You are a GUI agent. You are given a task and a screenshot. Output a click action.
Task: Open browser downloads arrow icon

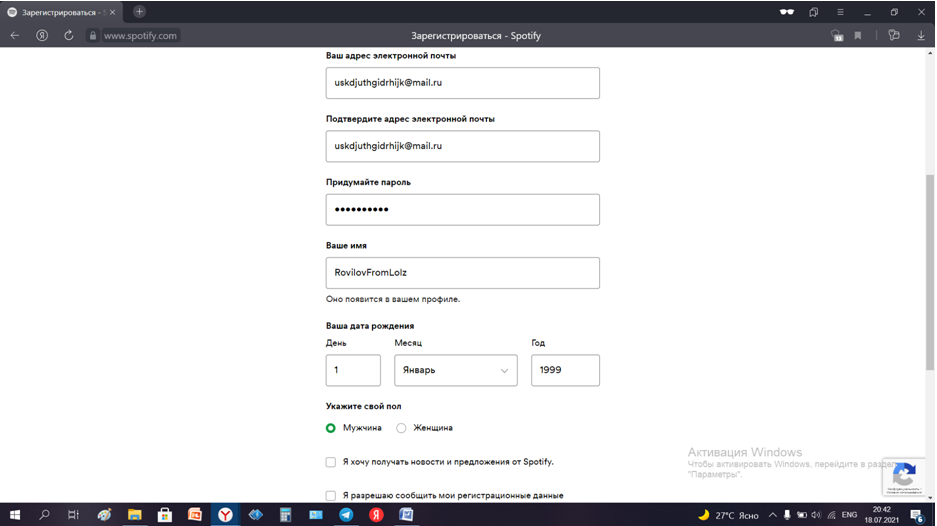coord(921,35)
